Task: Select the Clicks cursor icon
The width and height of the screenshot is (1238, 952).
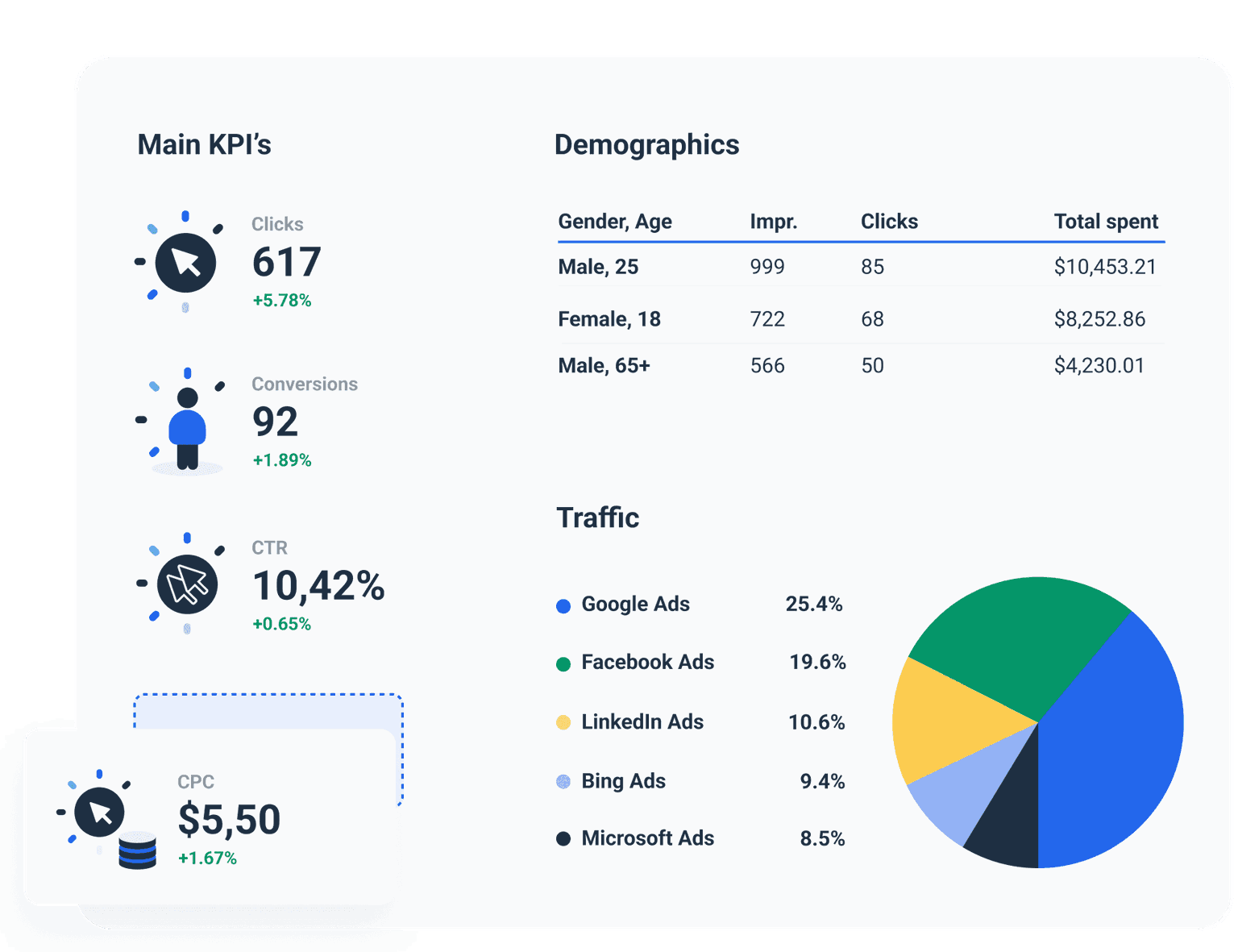Action: 184,260
